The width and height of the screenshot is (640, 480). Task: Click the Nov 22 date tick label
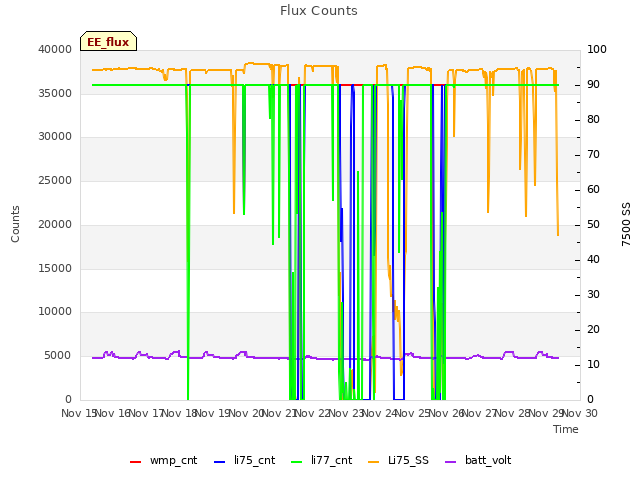pos(313,413)
